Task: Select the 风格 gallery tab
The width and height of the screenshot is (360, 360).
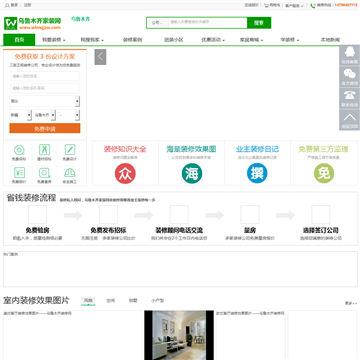Action: [x=88, y=300]
